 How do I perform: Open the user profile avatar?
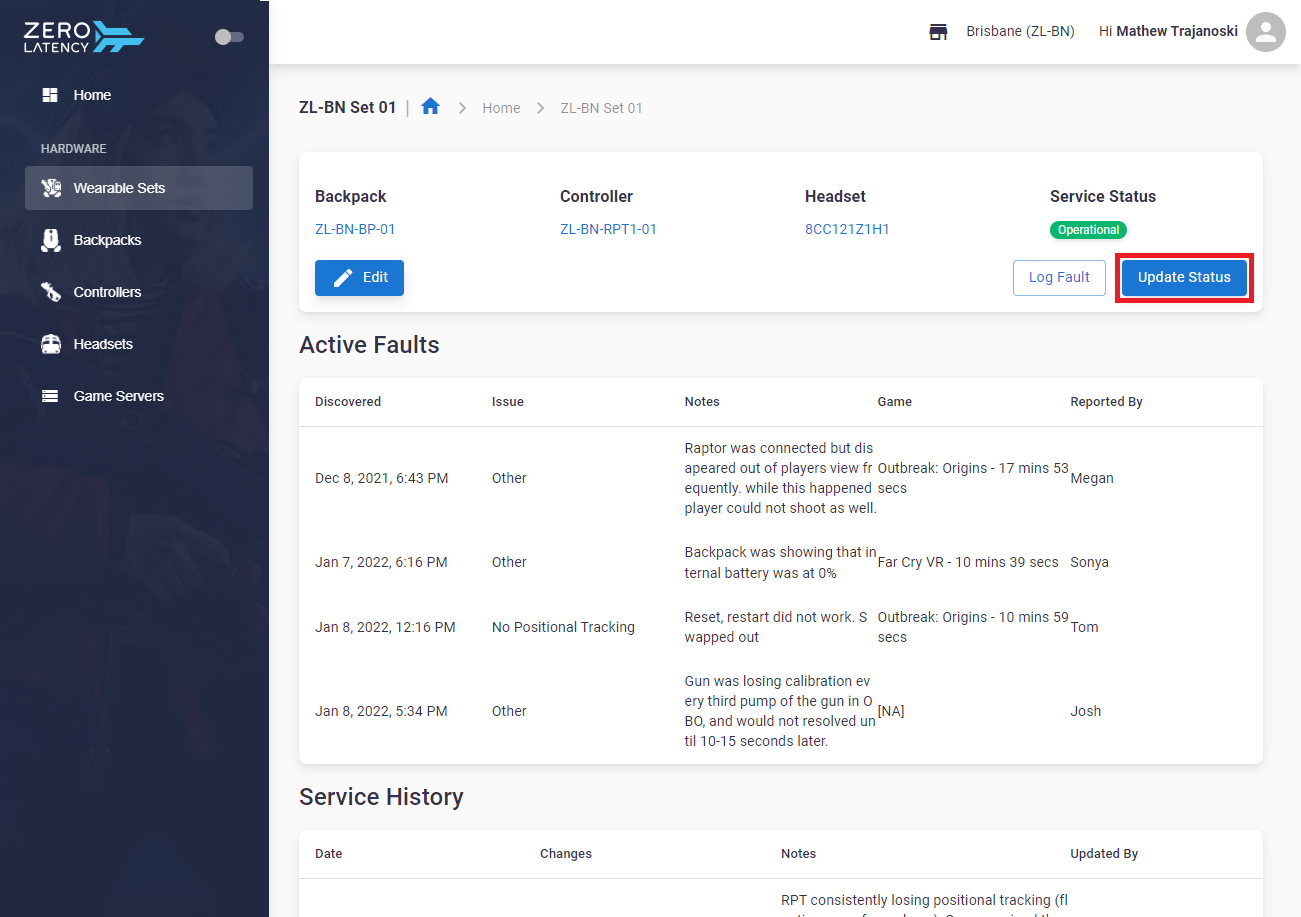(x=1266, y=32)
